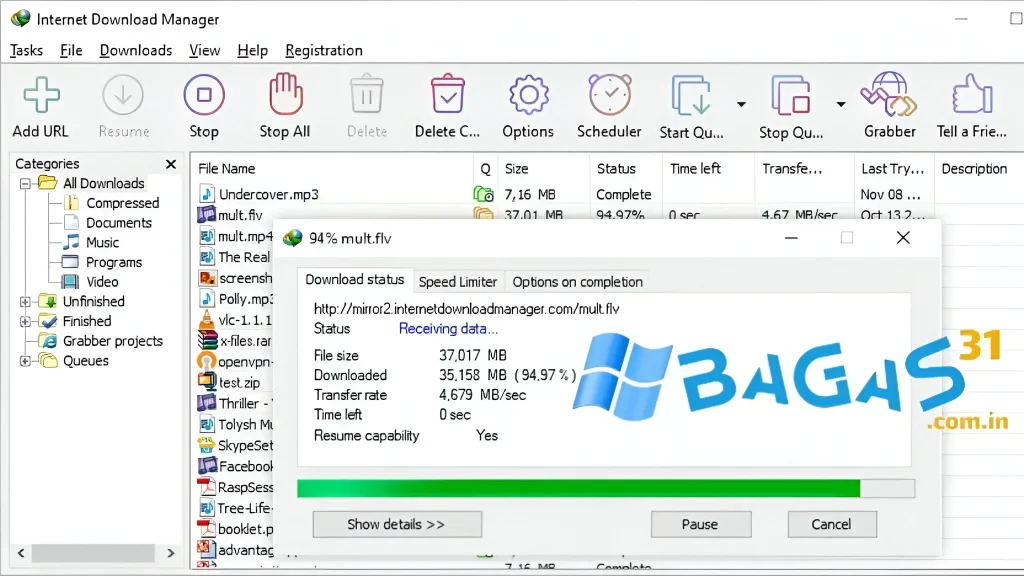Click the Stop Queue toolbar icon
Screen dimensions: 1024x576
point(791,96)
